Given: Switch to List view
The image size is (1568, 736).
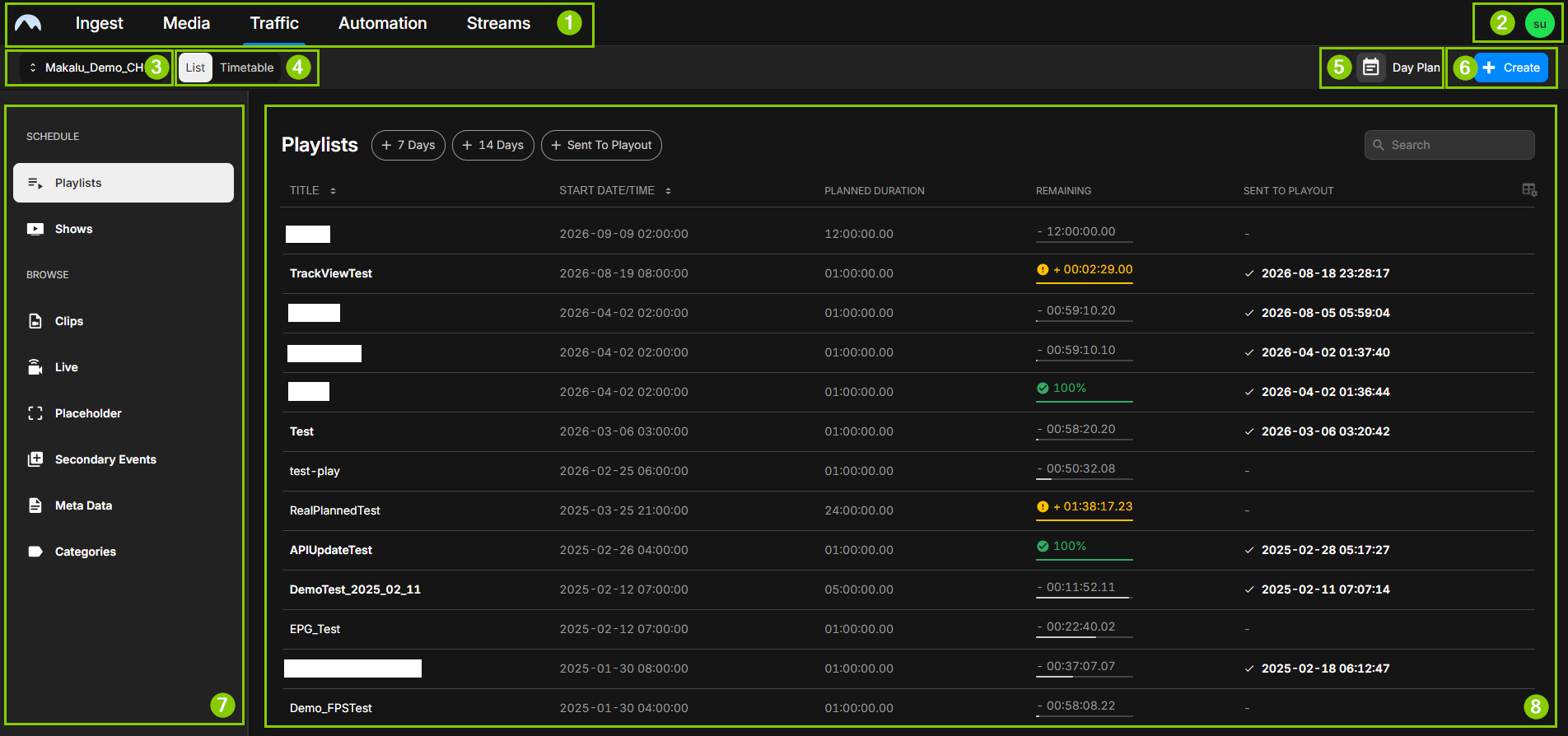Looking at the screenshot, I should pos(195,68).
